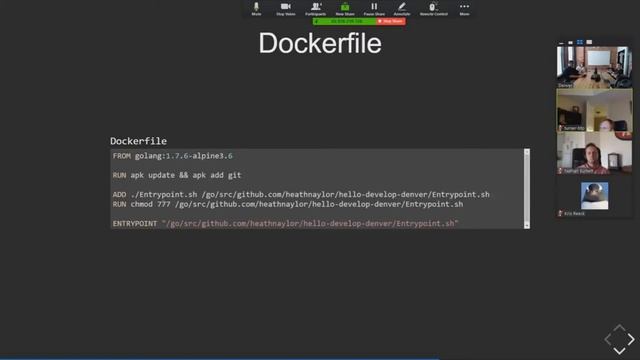
Task: Click the ENTRYPOINT code line
Action: pos(286,224)
